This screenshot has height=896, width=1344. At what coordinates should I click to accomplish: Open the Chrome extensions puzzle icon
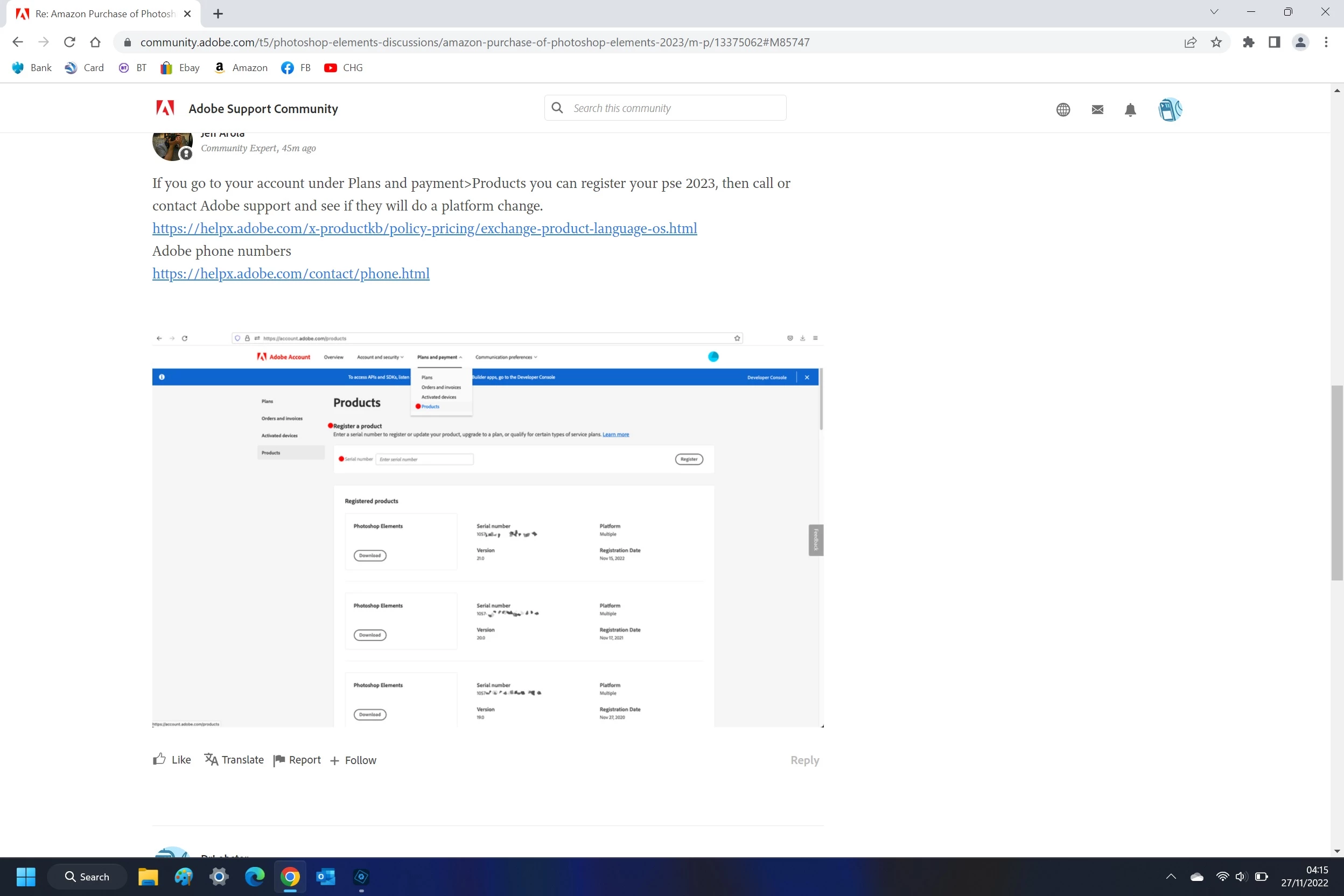(1248, 43)
